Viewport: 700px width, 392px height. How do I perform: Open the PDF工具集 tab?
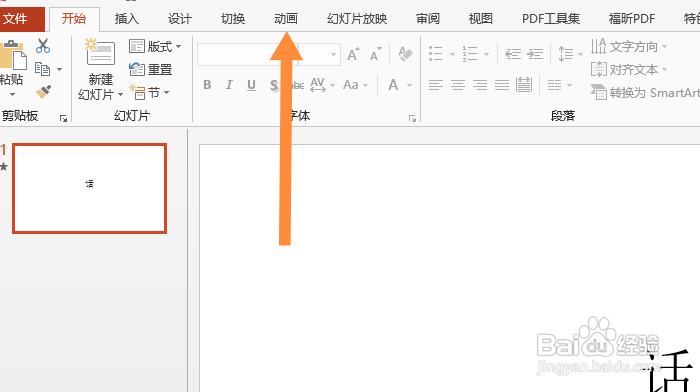[551, 19]
